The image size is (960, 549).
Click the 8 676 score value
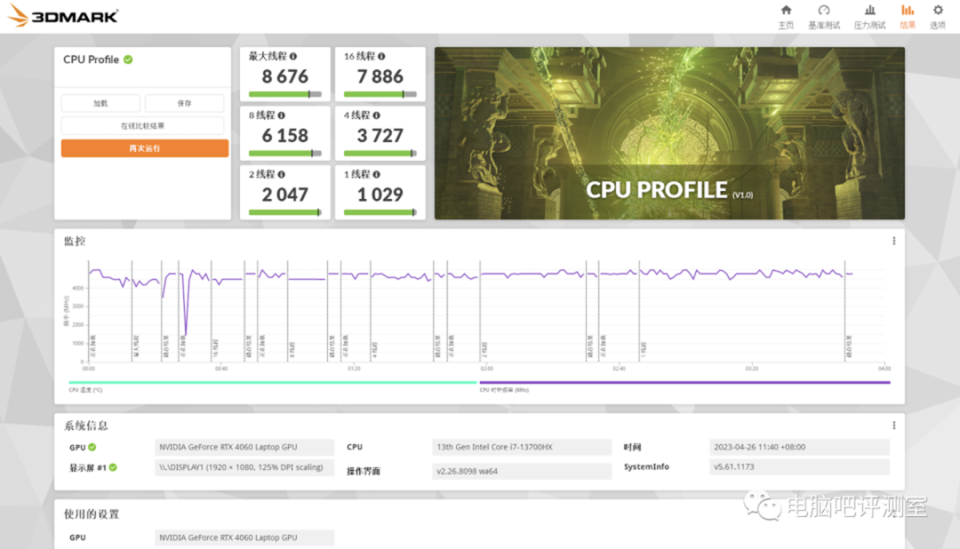click(285, 77)
